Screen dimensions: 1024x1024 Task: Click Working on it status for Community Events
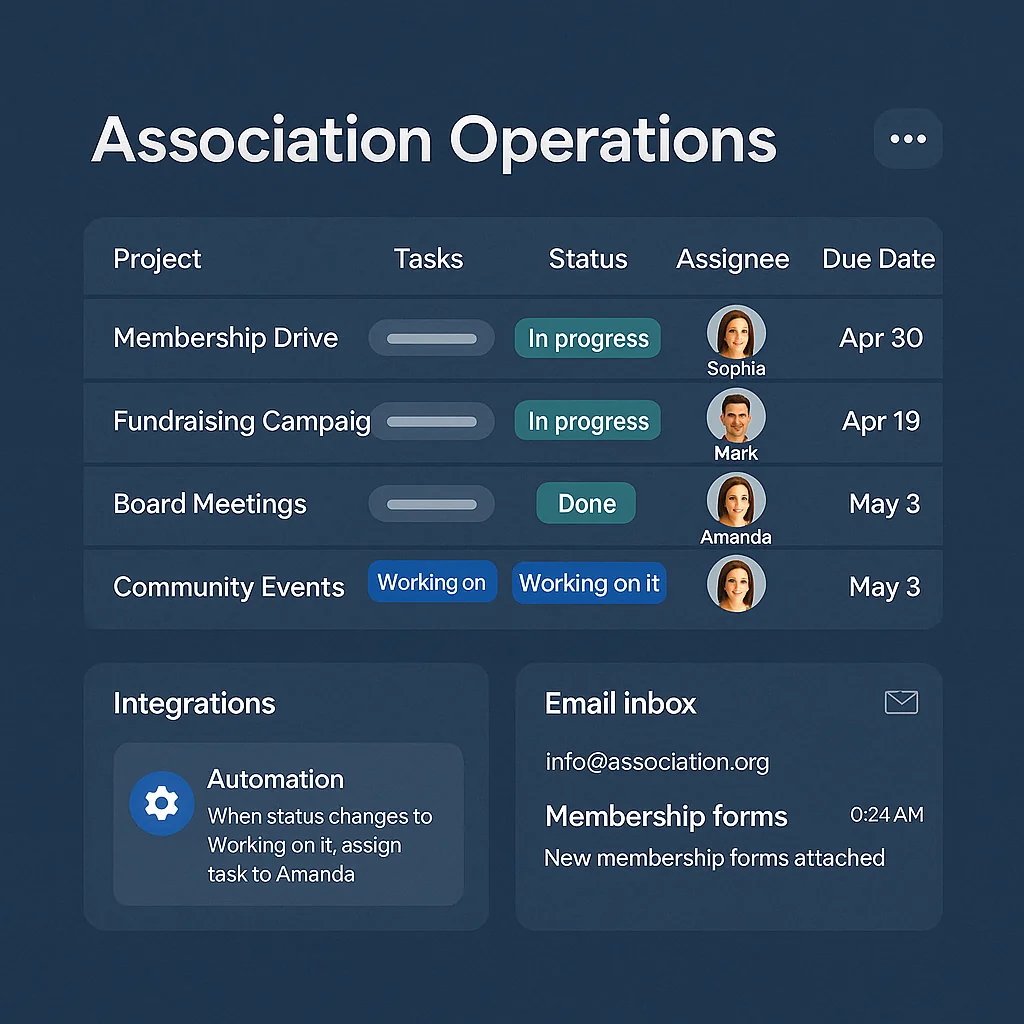point(589,583)
